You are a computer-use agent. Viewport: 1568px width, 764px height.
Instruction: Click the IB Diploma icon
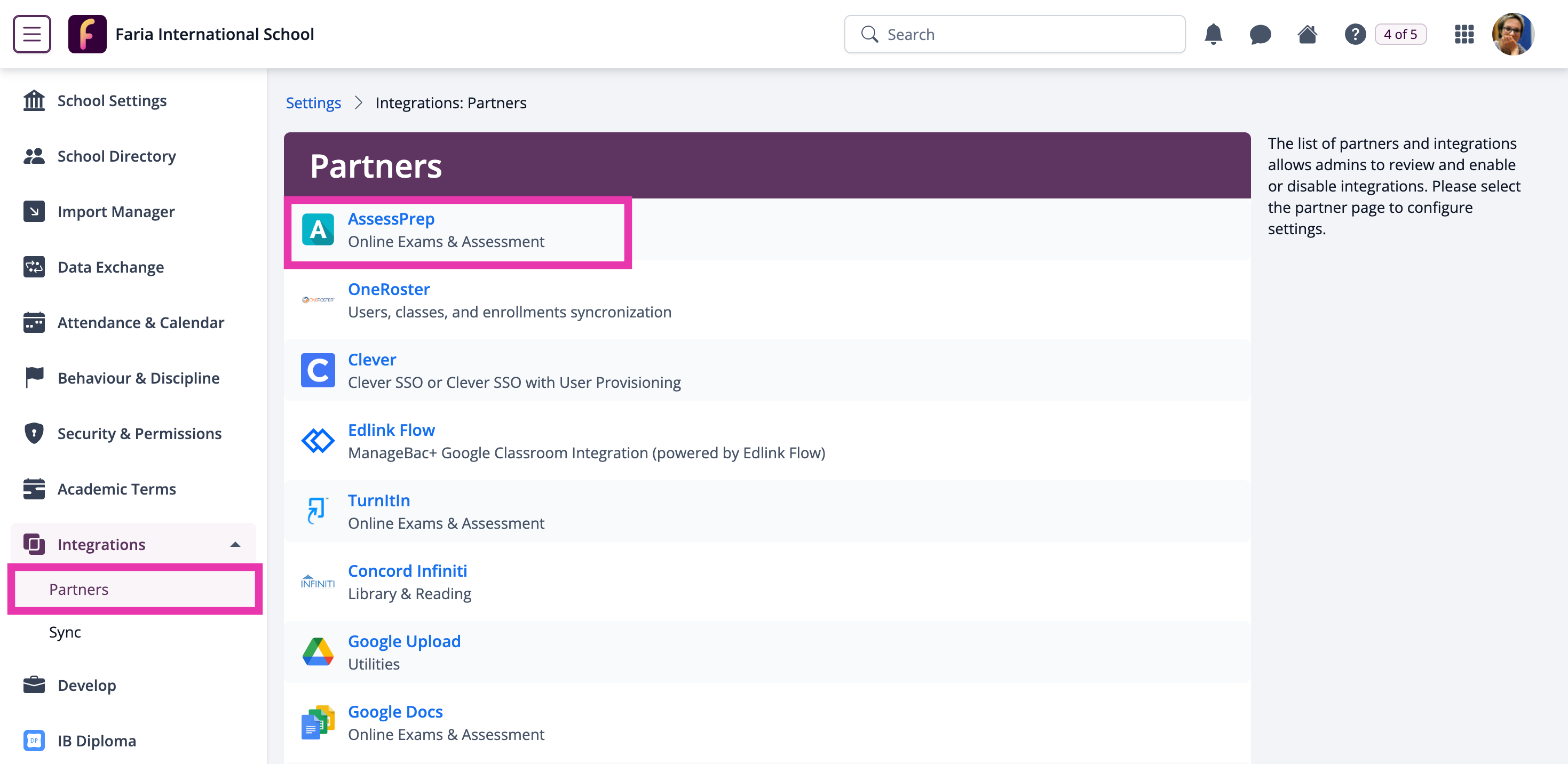tap(34, 741)
